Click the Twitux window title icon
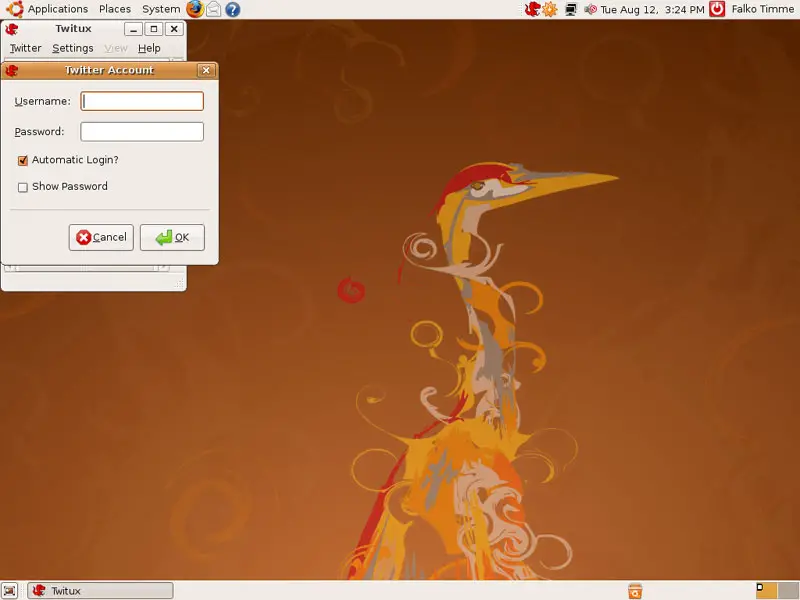Viewport: 800px width, 600px height. (x=12, y=29)
